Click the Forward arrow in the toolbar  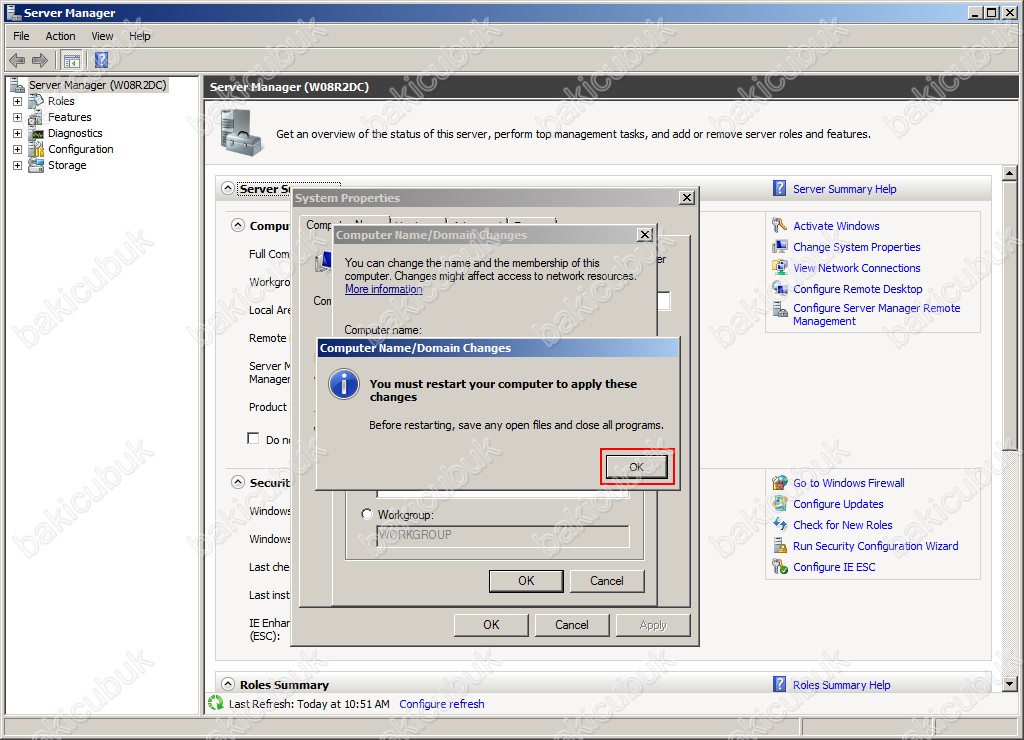pyautogui.click(x=40, y=61)
